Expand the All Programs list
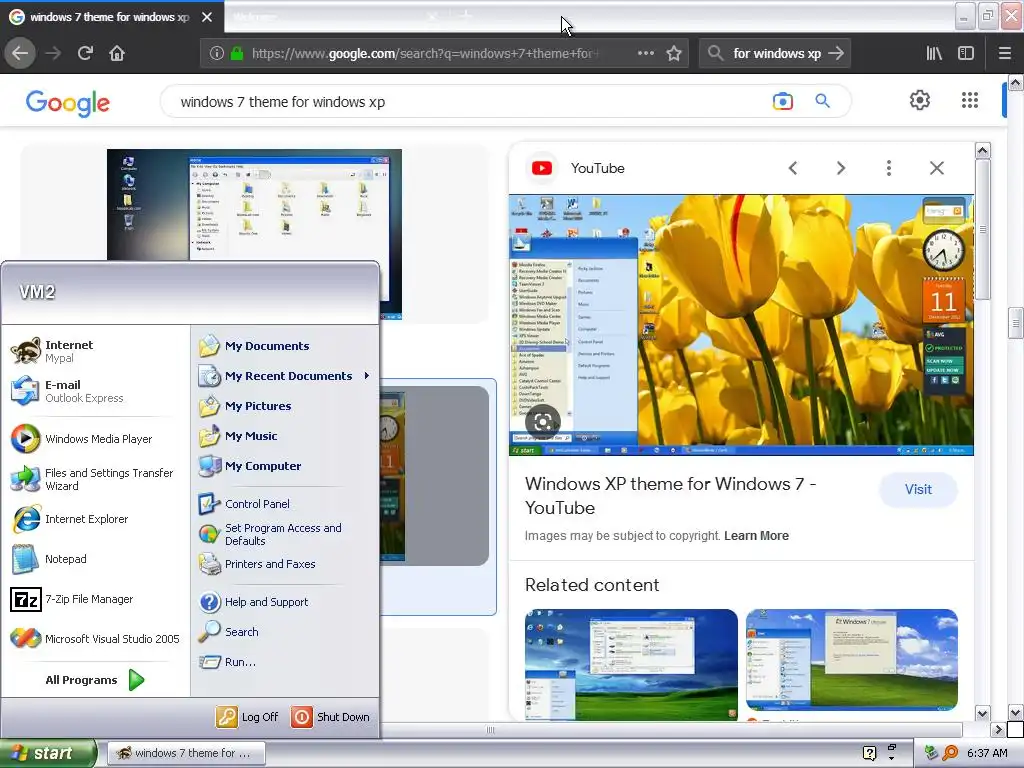The image size is (1024, 768). click(95, 680)
